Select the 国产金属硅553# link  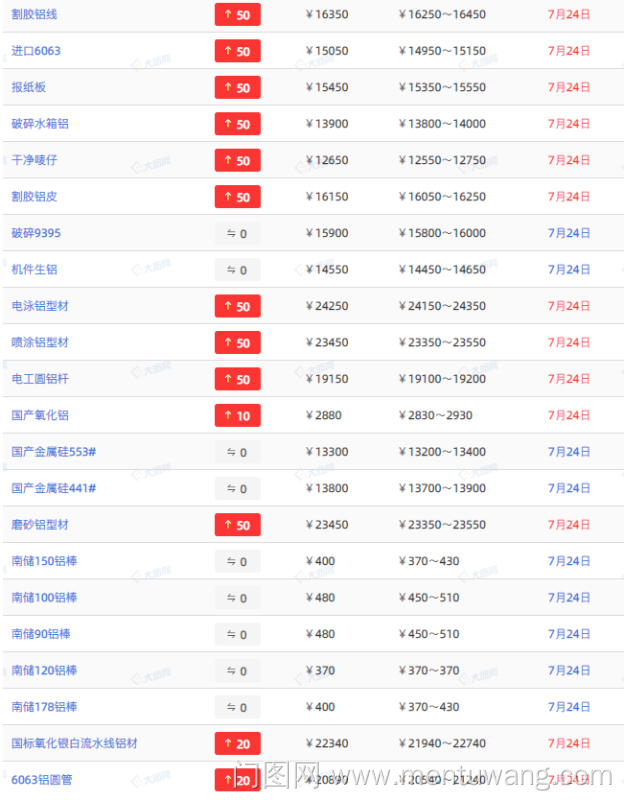point(54,452)
